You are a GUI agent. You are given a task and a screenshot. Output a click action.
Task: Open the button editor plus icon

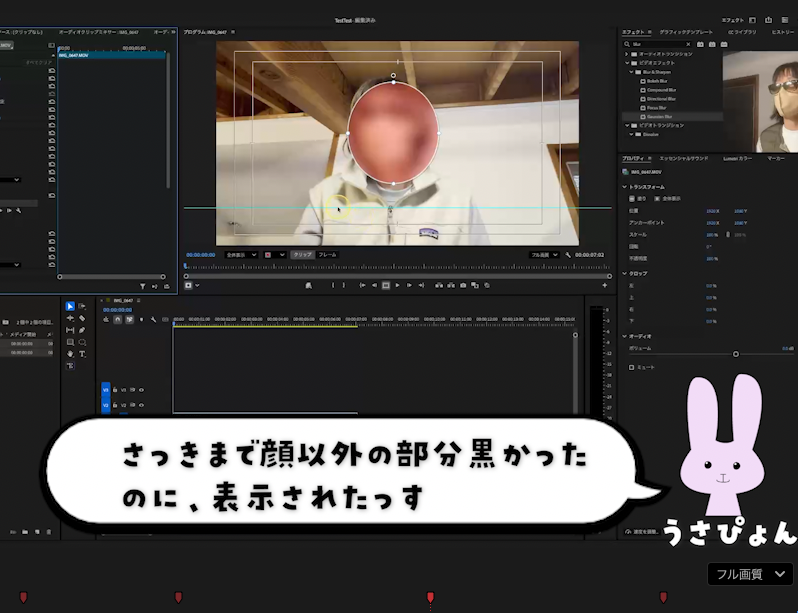click(604, 285)
